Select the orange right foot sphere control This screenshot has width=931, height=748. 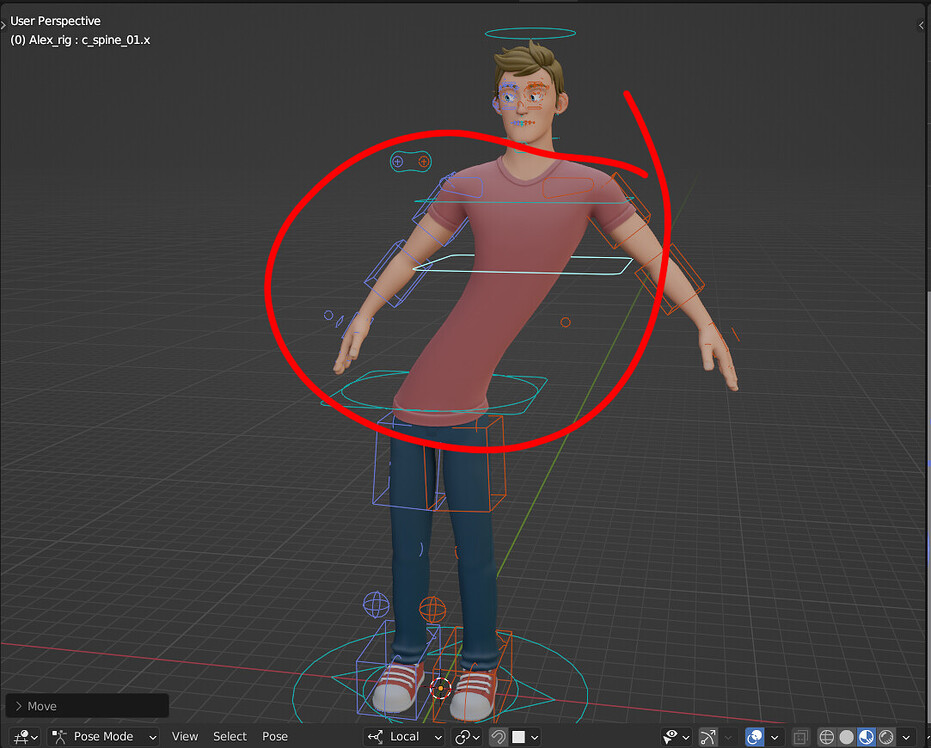coord(432,610)
